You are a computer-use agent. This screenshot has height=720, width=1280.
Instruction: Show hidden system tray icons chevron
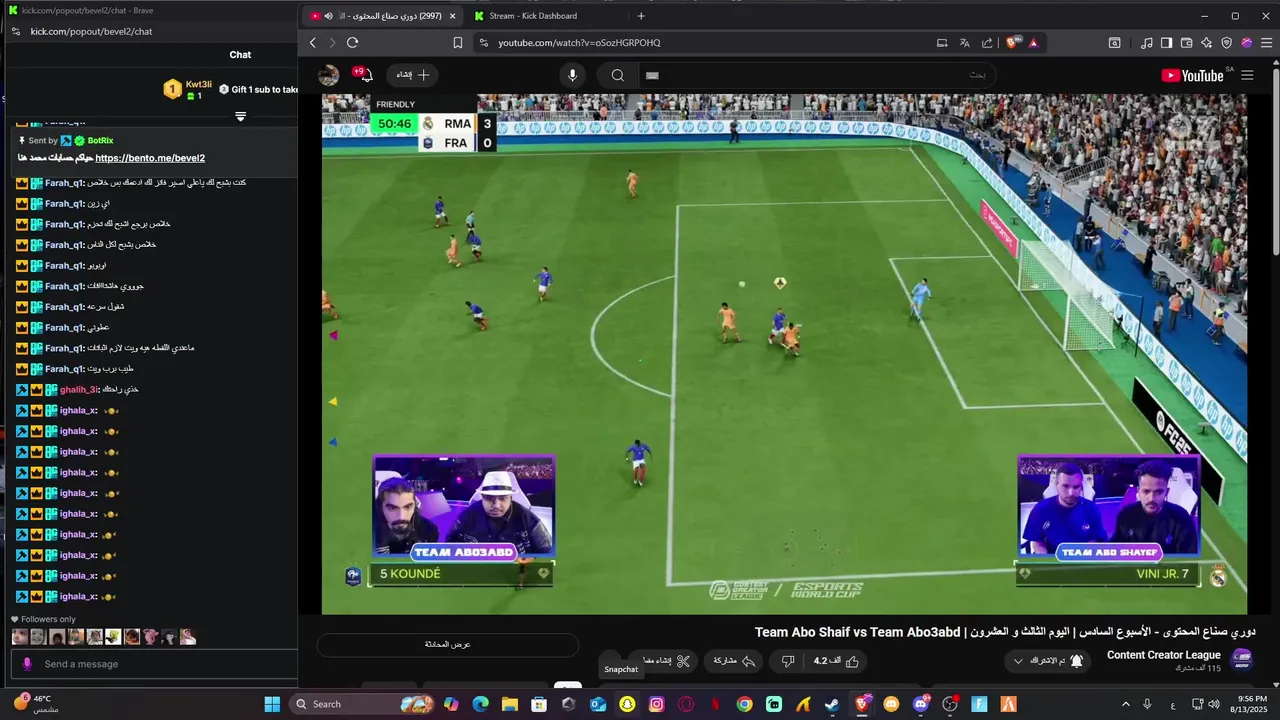point(1125,704)
